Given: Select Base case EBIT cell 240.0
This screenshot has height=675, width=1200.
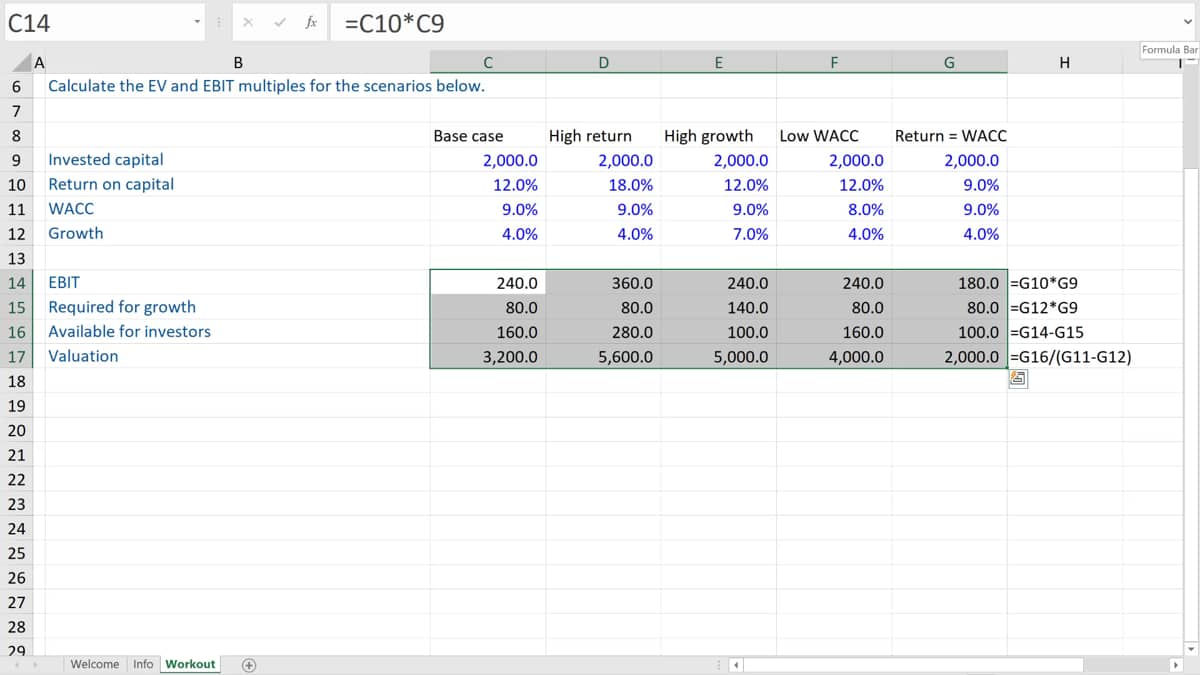Looking at the screenshot, I should tap(488, 283).
